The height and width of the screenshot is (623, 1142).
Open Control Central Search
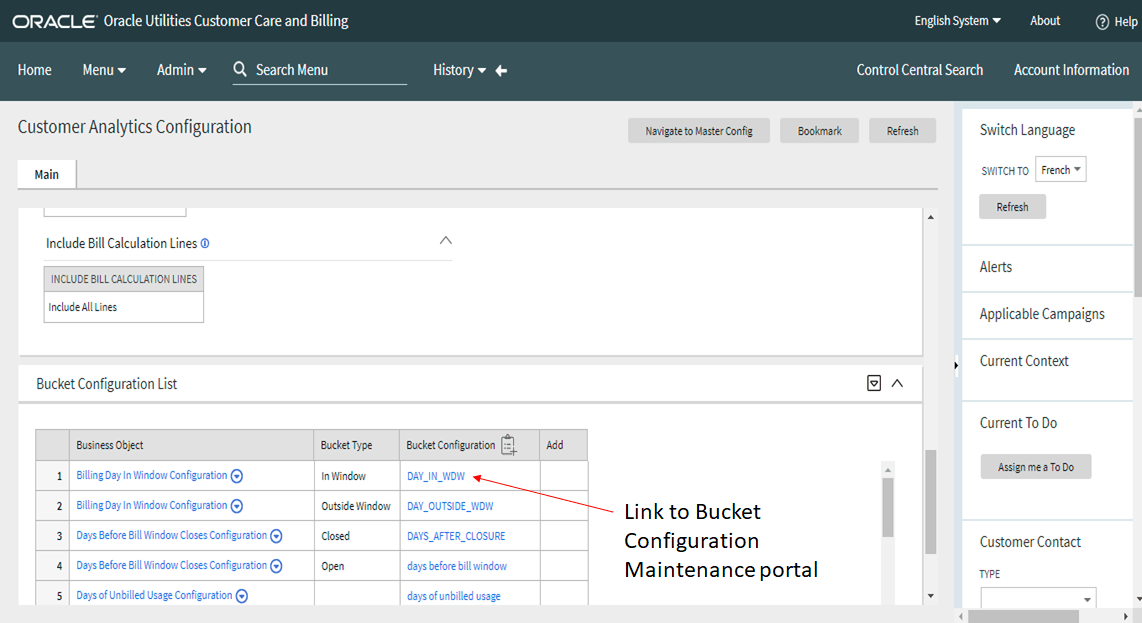click(x=919, y=69)
